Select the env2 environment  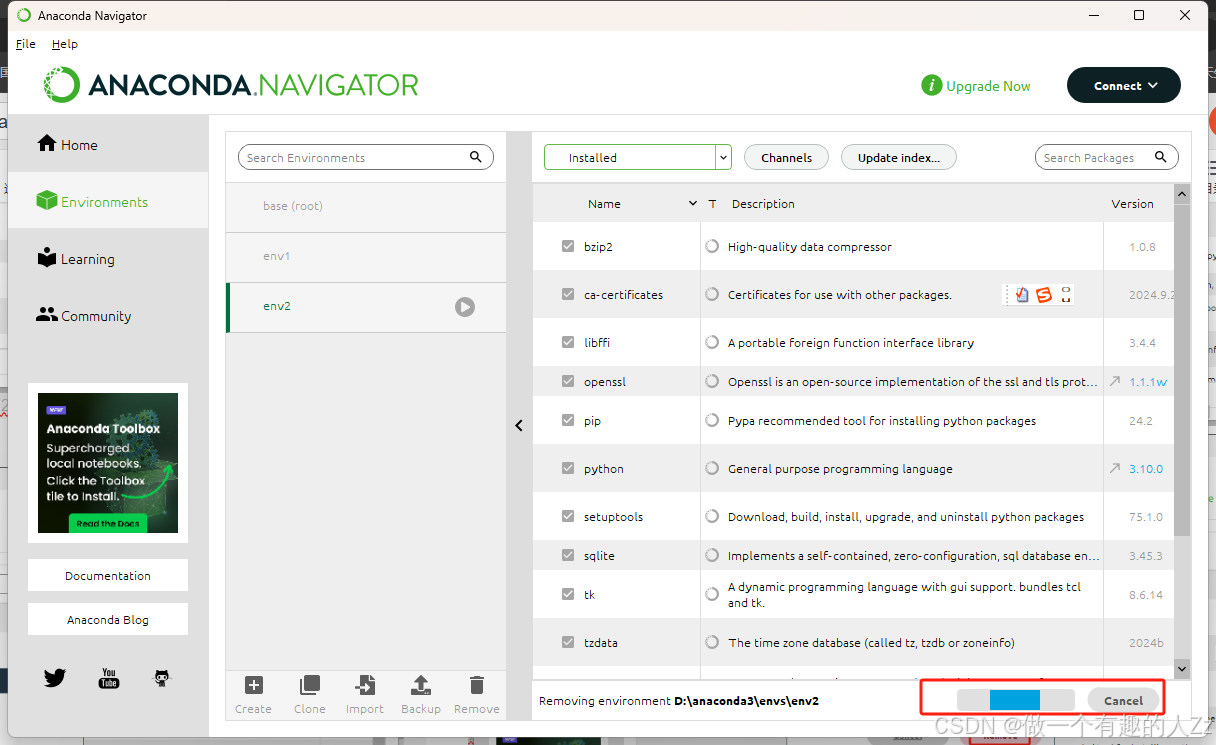[x=366, y=307]
